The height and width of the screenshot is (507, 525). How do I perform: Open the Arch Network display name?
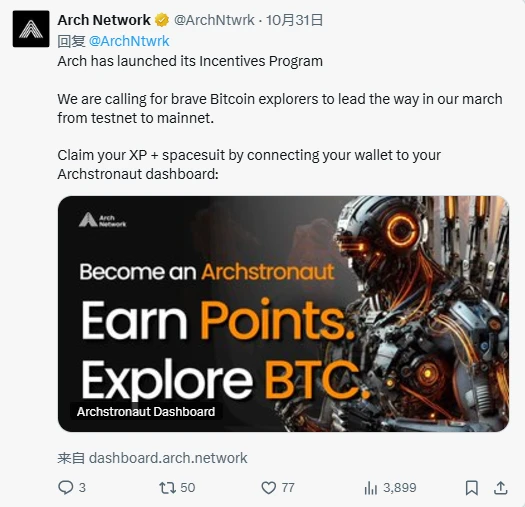coord(104,20)
